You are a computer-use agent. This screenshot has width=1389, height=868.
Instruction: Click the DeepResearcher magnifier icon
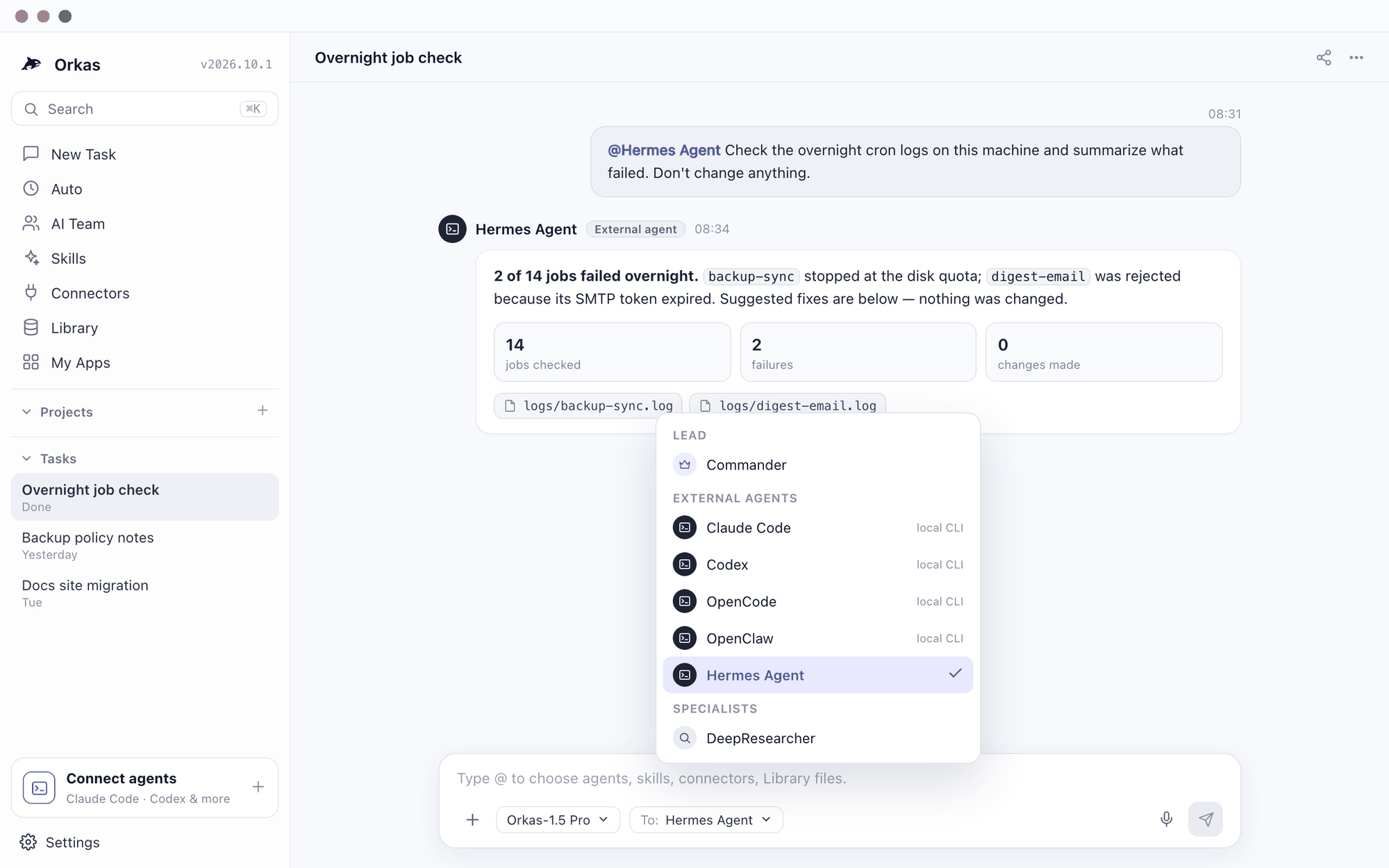tap(685, 738)
